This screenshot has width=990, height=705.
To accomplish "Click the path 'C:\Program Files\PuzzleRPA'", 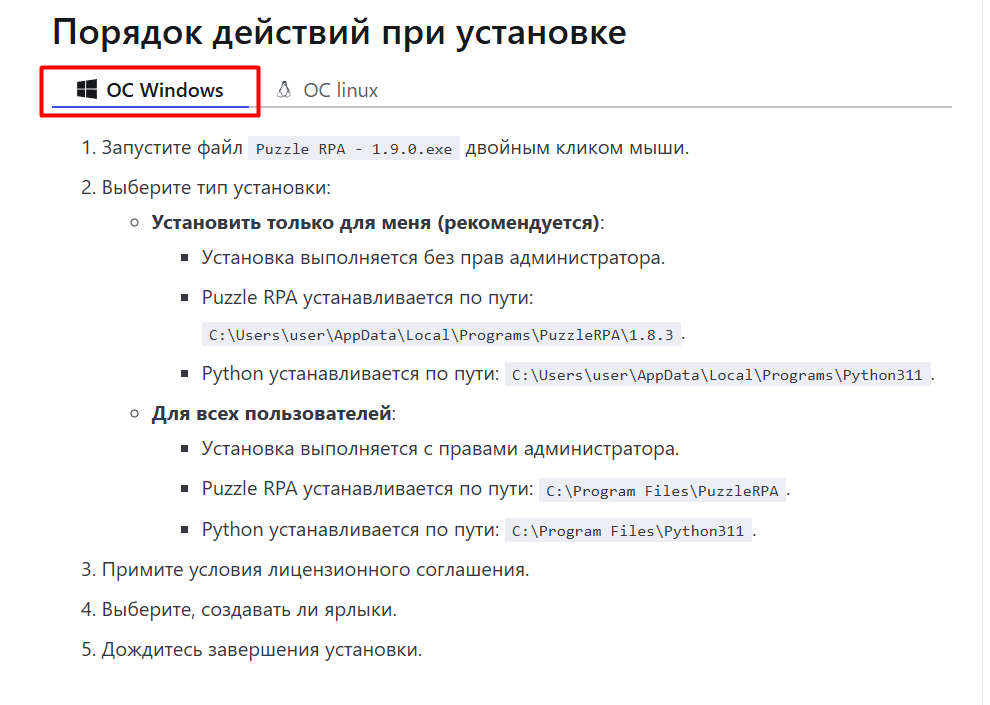I will [662, 490].
